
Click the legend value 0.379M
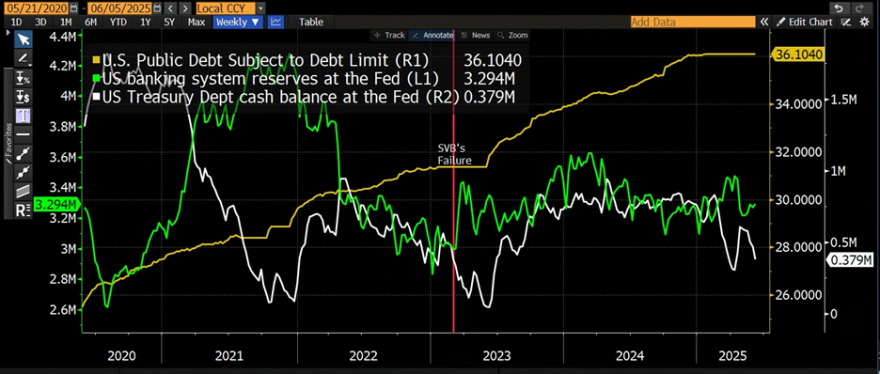click(489, 97)
